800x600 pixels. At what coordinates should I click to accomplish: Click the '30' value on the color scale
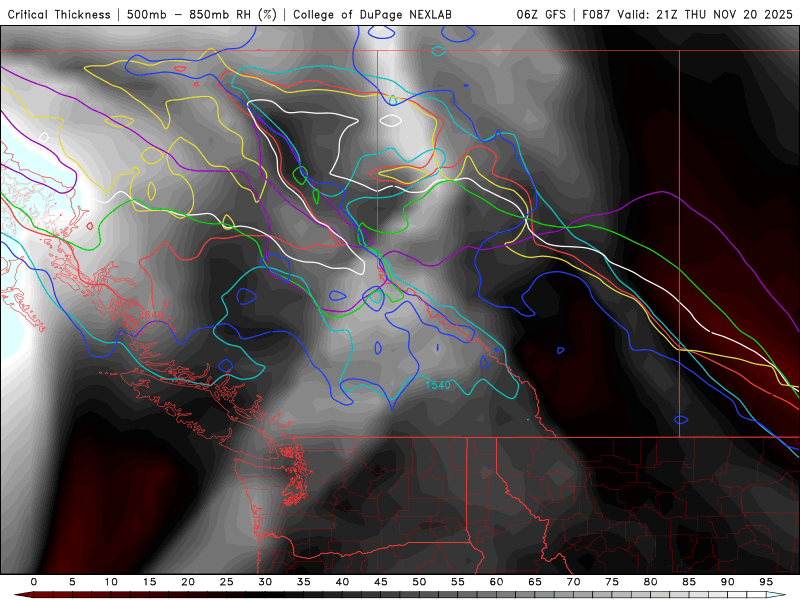[x=265, y=582]
